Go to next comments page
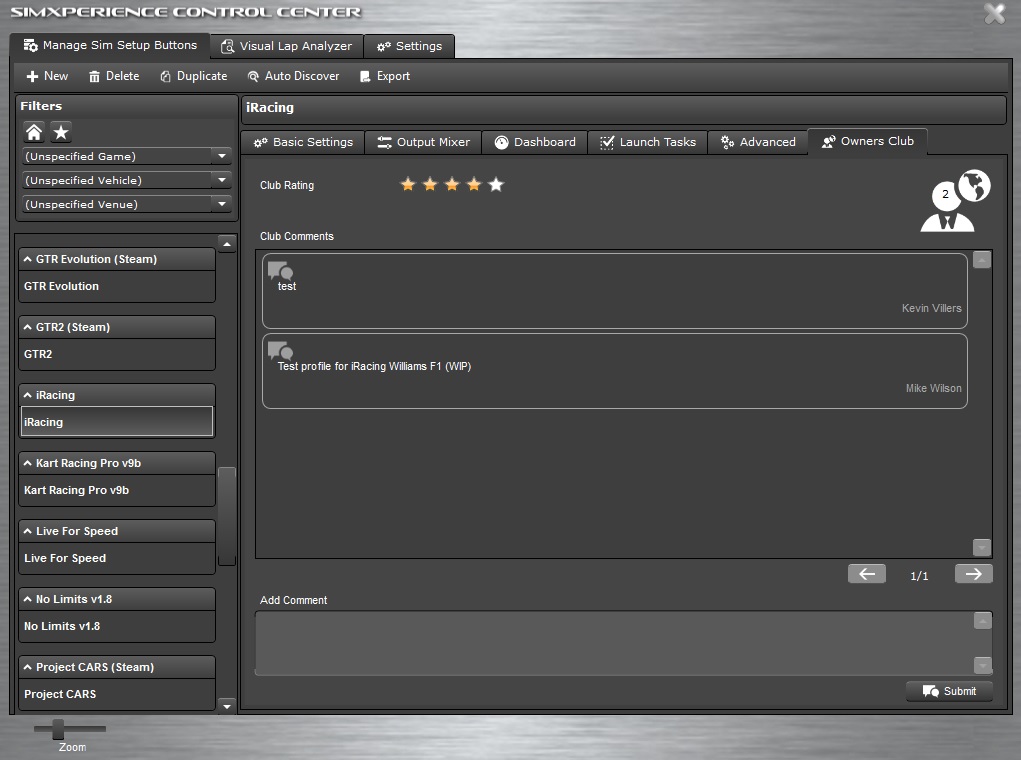Image resolution: width=1021 pixels, height=760 pixels. point(973,574)
